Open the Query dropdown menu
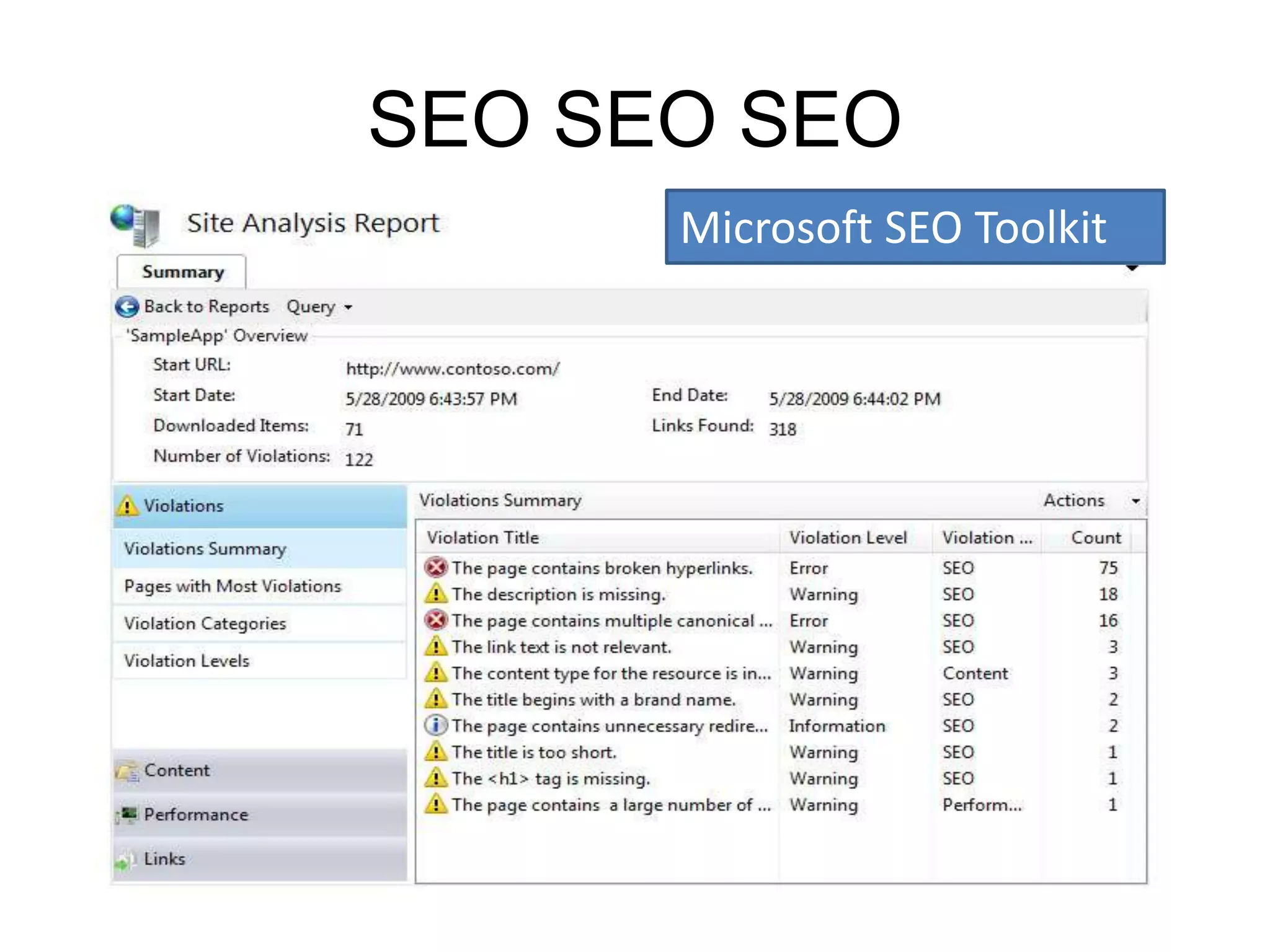This screenshot has width=1270, height=952. click(319, 307)
